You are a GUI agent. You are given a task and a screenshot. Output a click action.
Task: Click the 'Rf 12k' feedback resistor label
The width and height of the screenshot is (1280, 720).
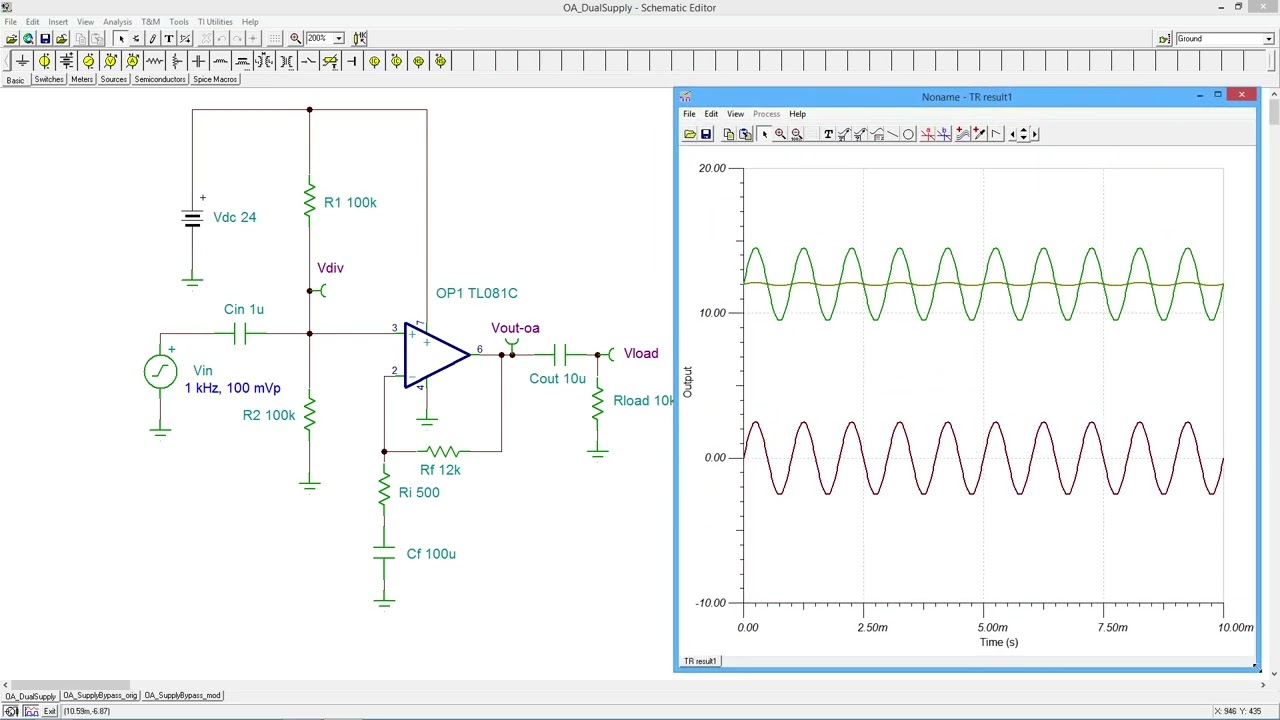tap(440, 470)
